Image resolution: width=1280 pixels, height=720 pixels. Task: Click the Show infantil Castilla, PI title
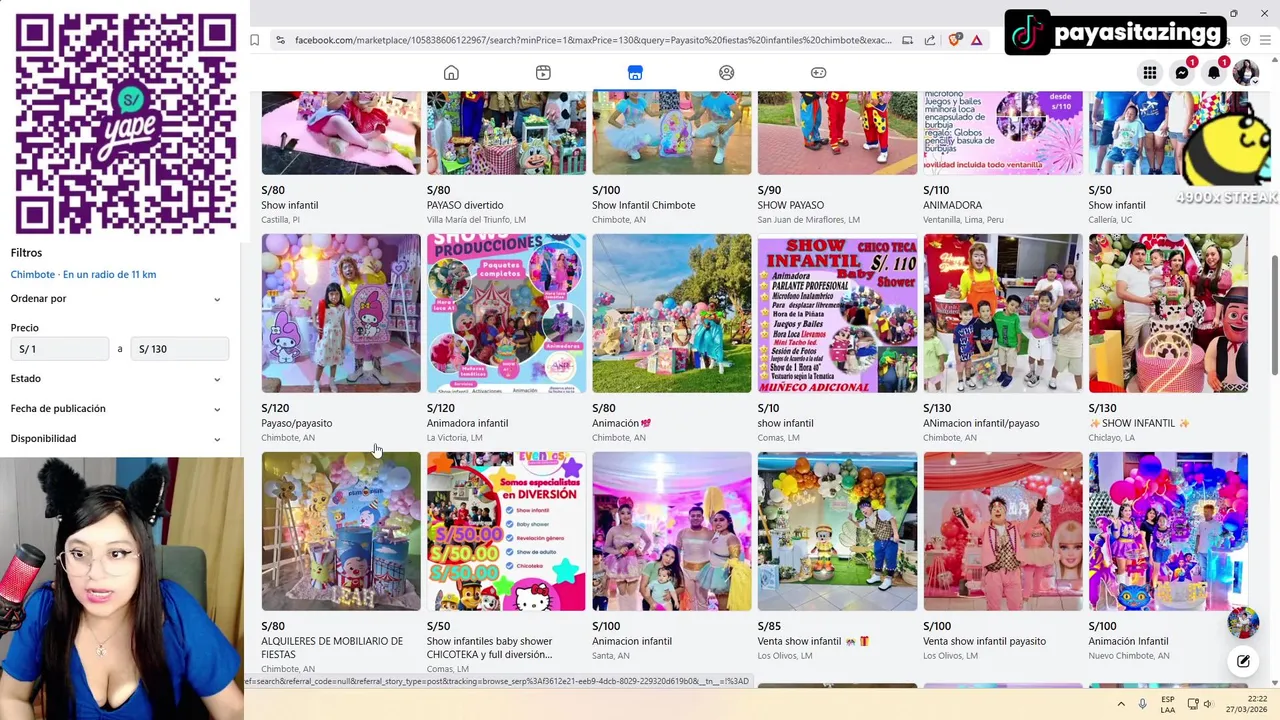coord(290,205)
